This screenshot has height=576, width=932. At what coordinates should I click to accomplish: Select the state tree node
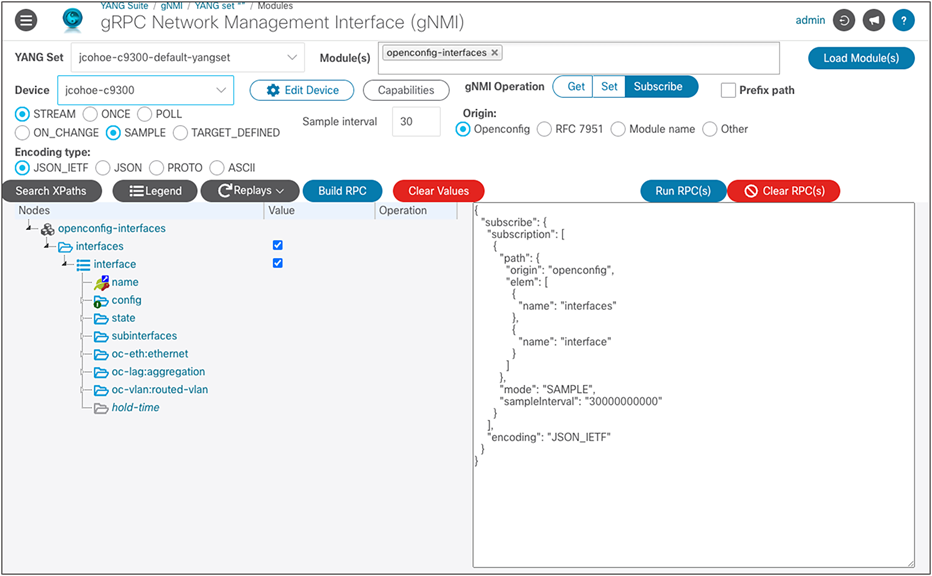124,318
